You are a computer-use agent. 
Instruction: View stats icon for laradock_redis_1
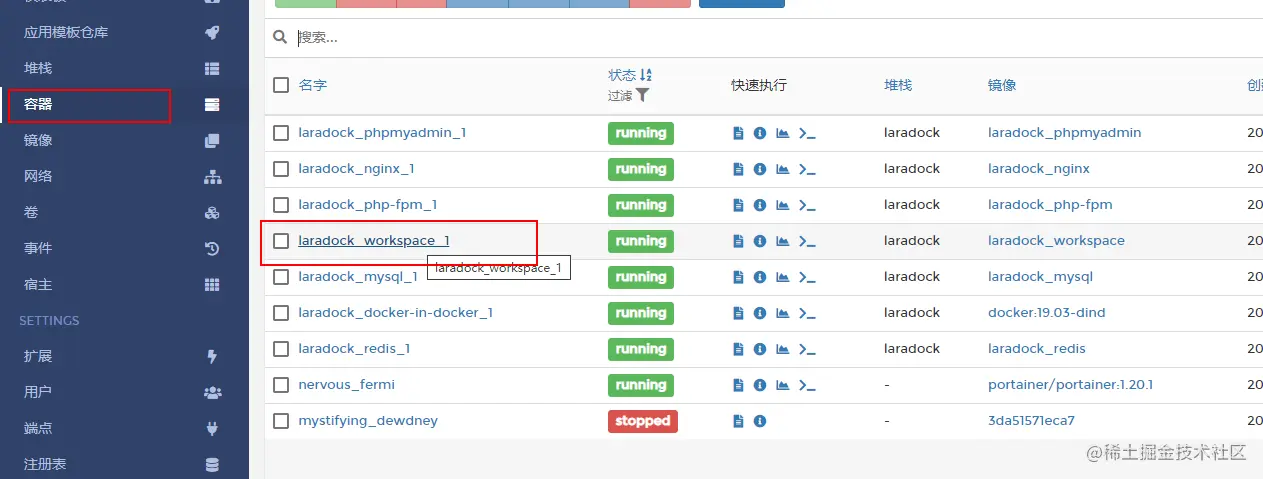(783, 349)
